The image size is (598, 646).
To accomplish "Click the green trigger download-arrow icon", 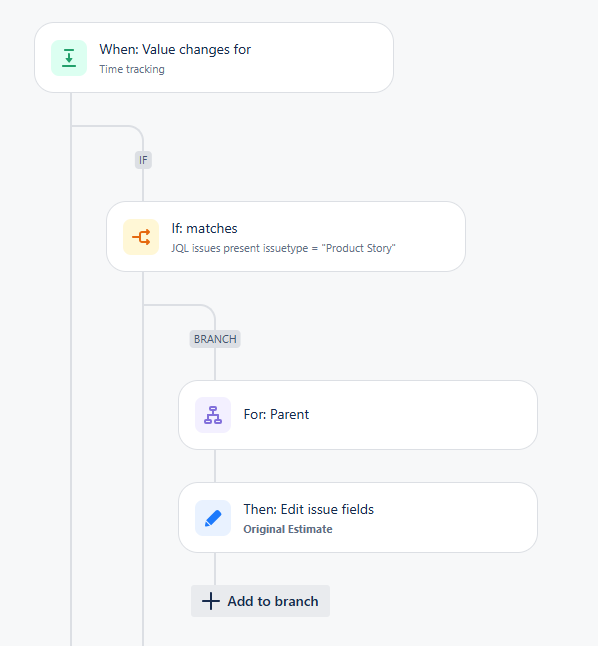I will point(69,58).
